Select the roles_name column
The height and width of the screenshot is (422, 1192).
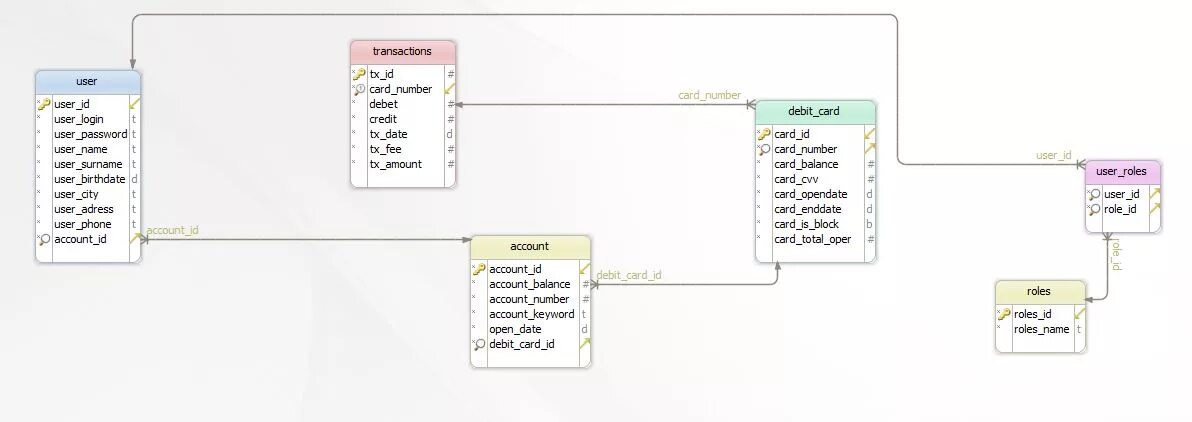[x=1041, y=329]
